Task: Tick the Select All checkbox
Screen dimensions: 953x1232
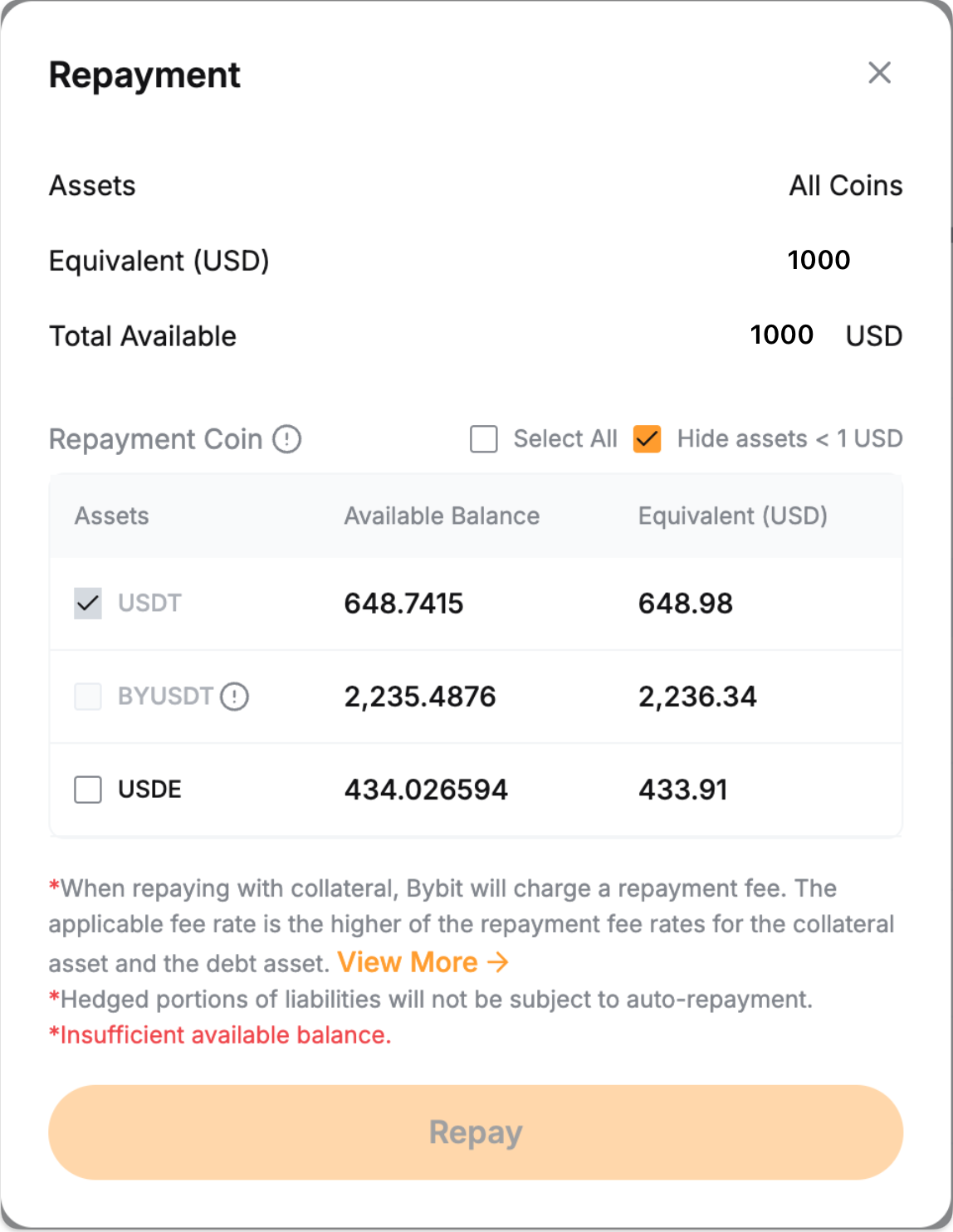Action: [484, 438]
